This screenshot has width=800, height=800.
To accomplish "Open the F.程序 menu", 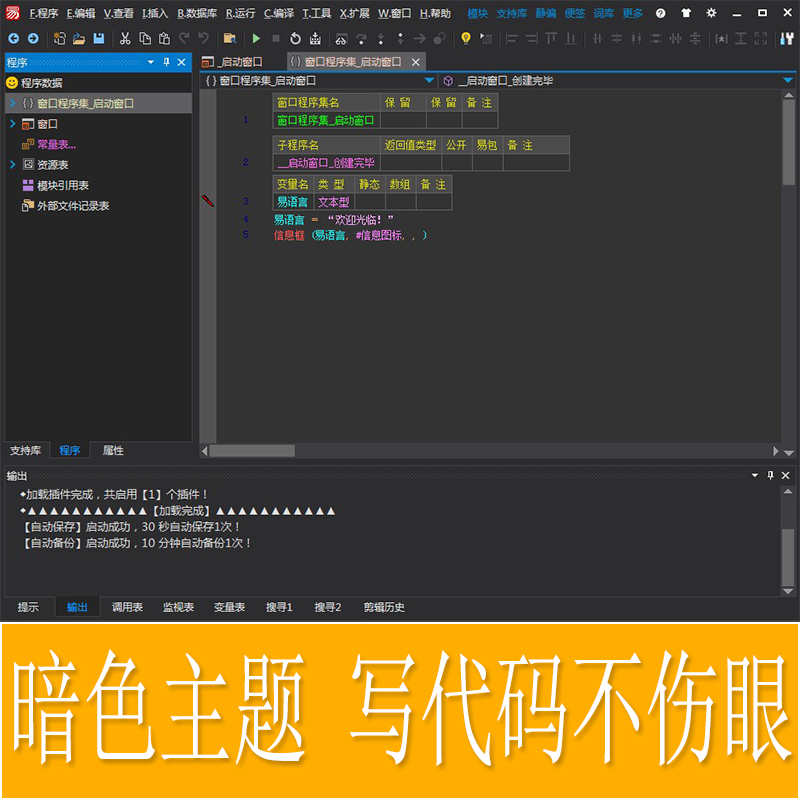I will 44,13.
